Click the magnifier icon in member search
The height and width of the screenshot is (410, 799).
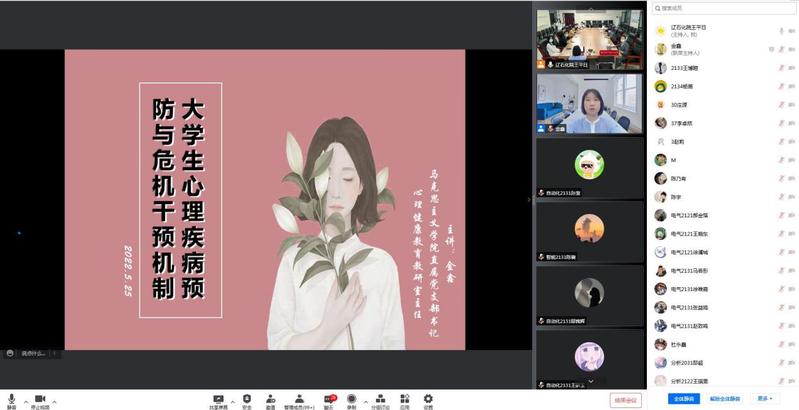658,8
